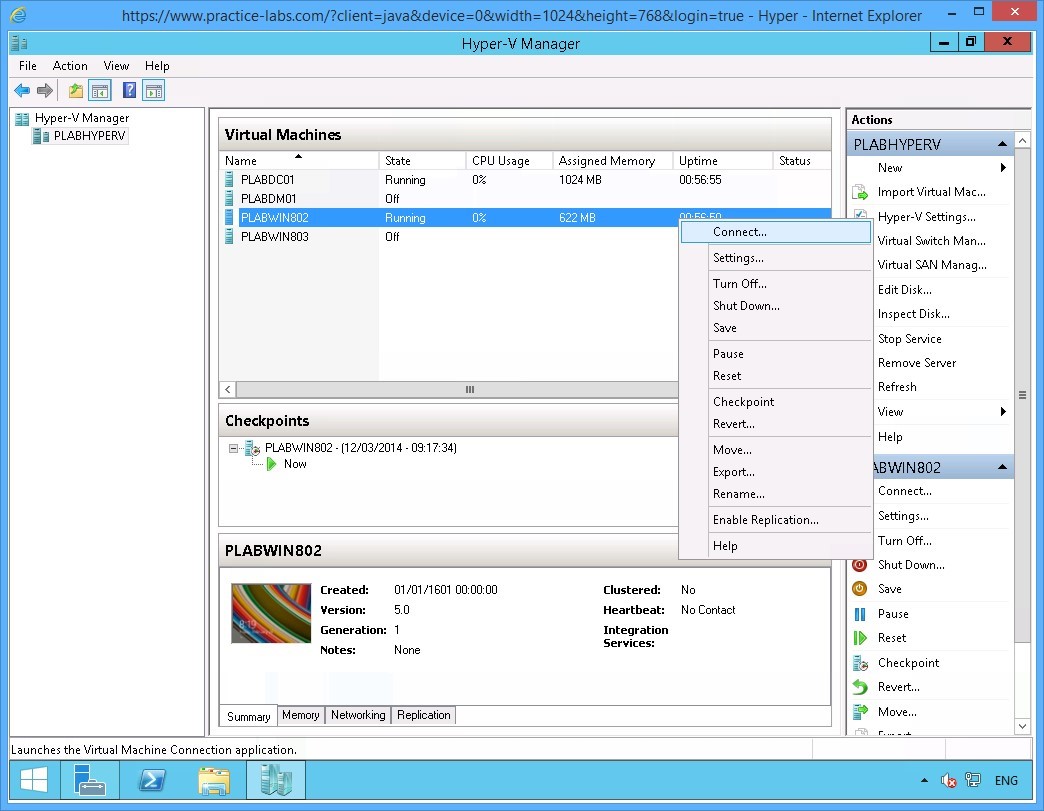
Task: Show the console tree toolbar icon
Action: pos(100,90)
